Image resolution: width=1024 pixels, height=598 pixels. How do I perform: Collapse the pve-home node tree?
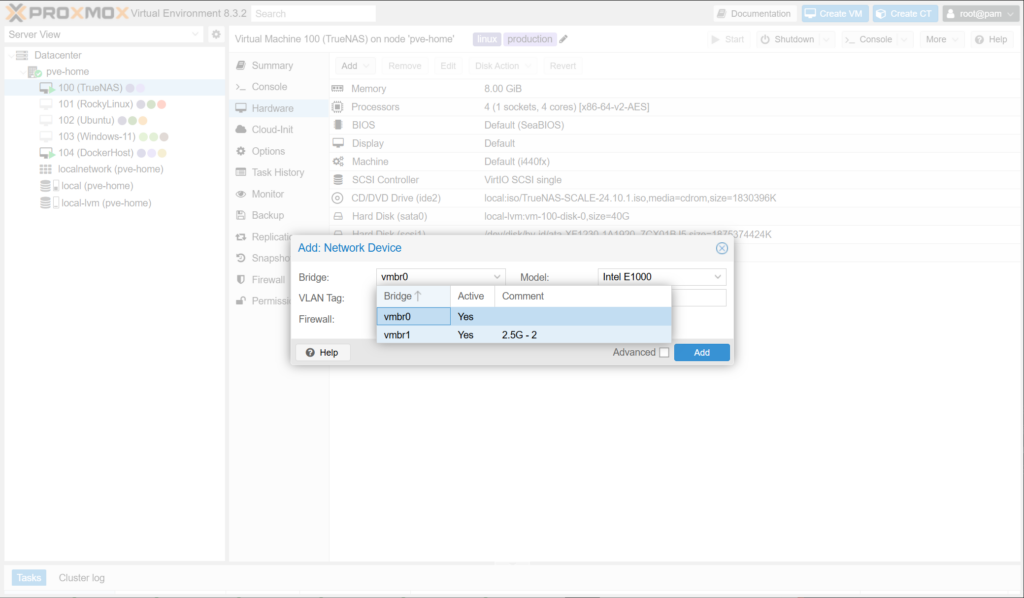tap(23, 72)
